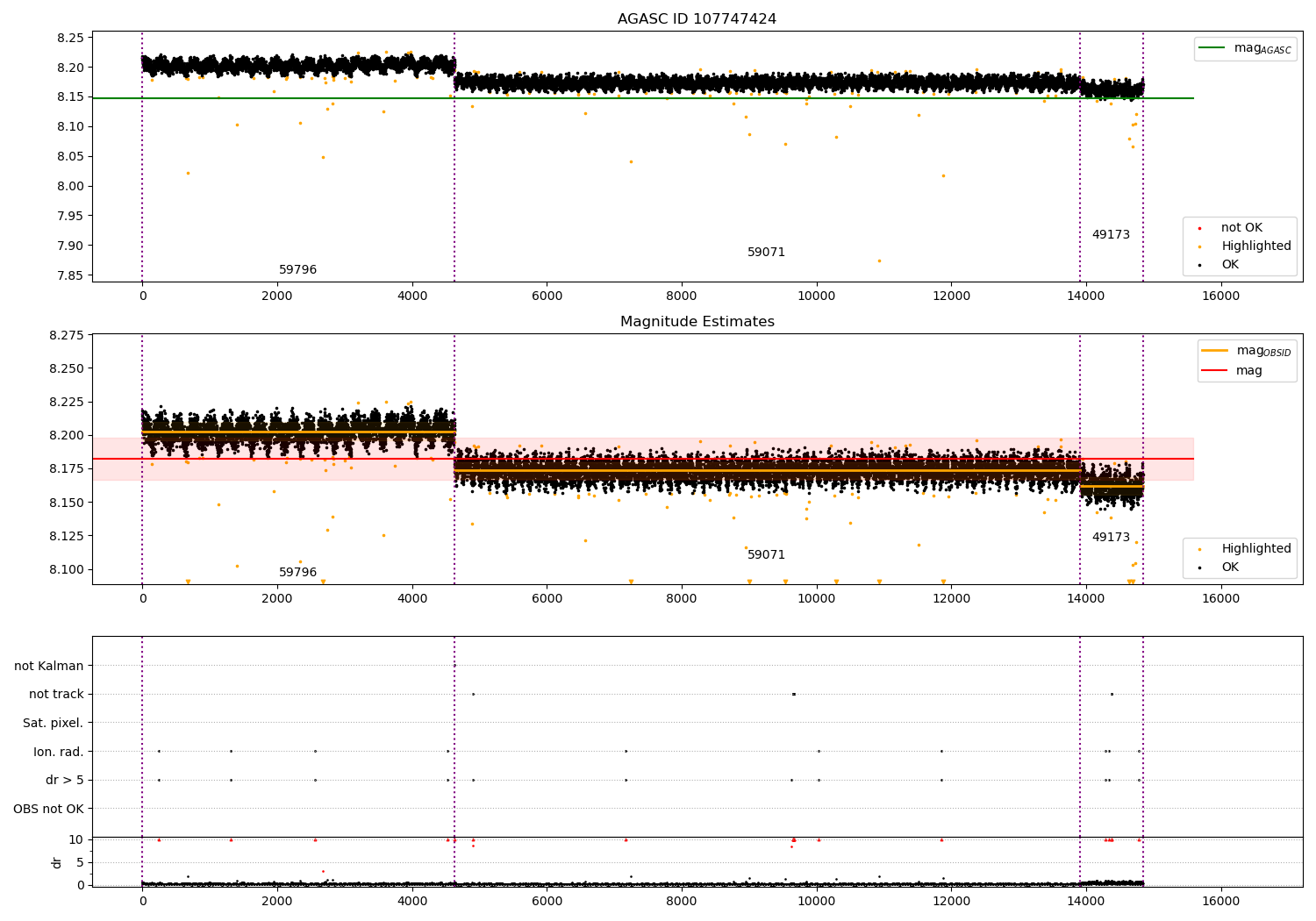Click the "not track" row label
This screenshot has height=921, width=1316.
(x=56, y=695)
